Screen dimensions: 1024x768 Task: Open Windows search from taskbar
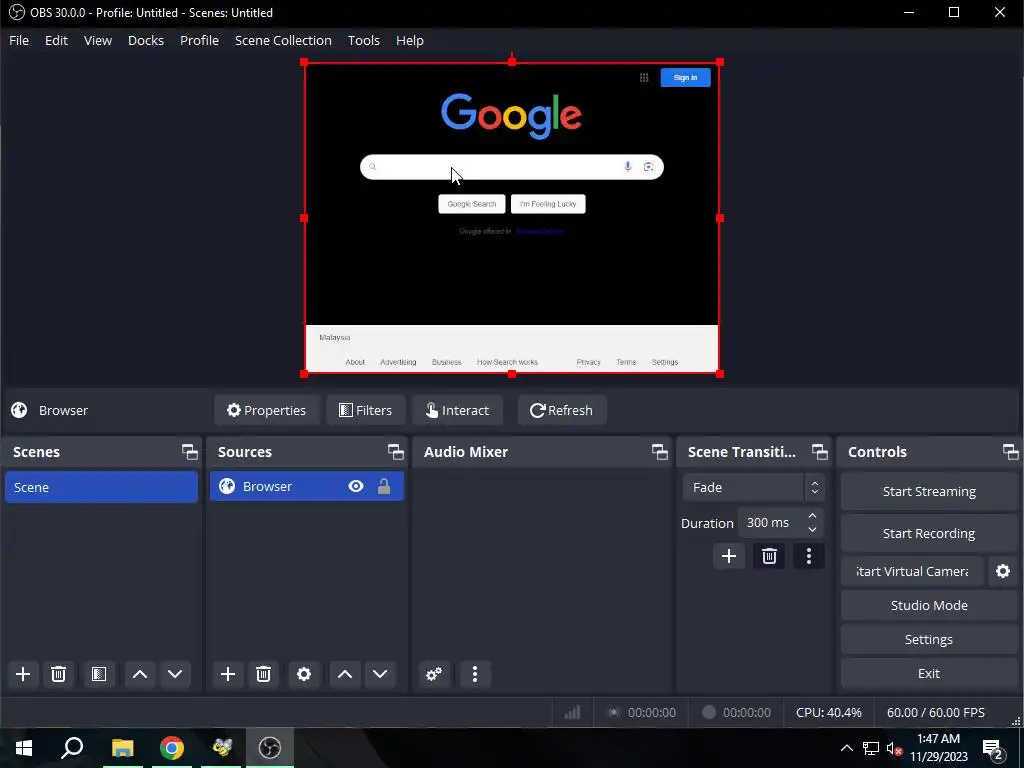[72, 748]
